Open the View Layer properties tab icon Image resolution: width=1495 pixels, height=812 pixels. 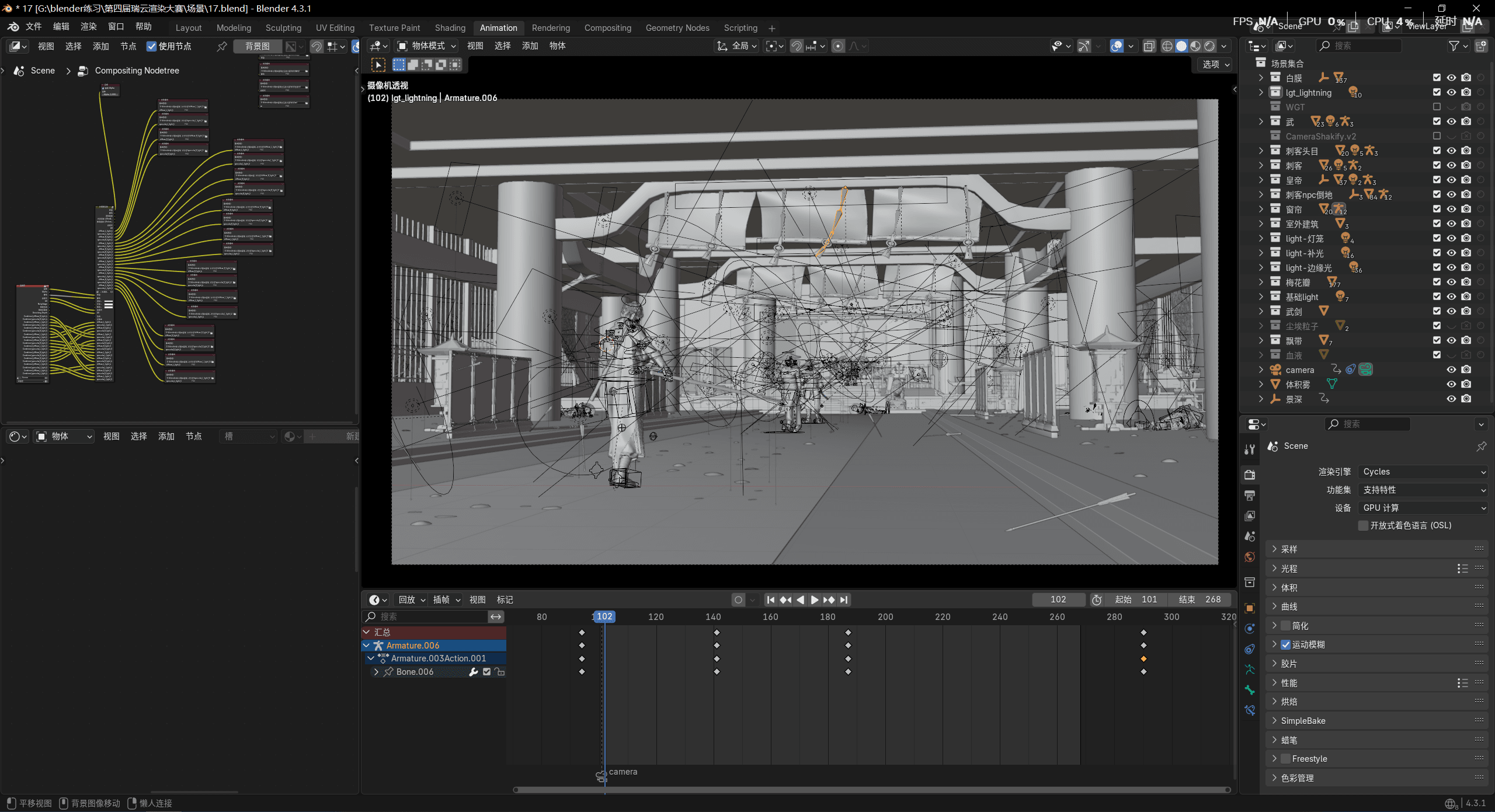pos(1250,516)
